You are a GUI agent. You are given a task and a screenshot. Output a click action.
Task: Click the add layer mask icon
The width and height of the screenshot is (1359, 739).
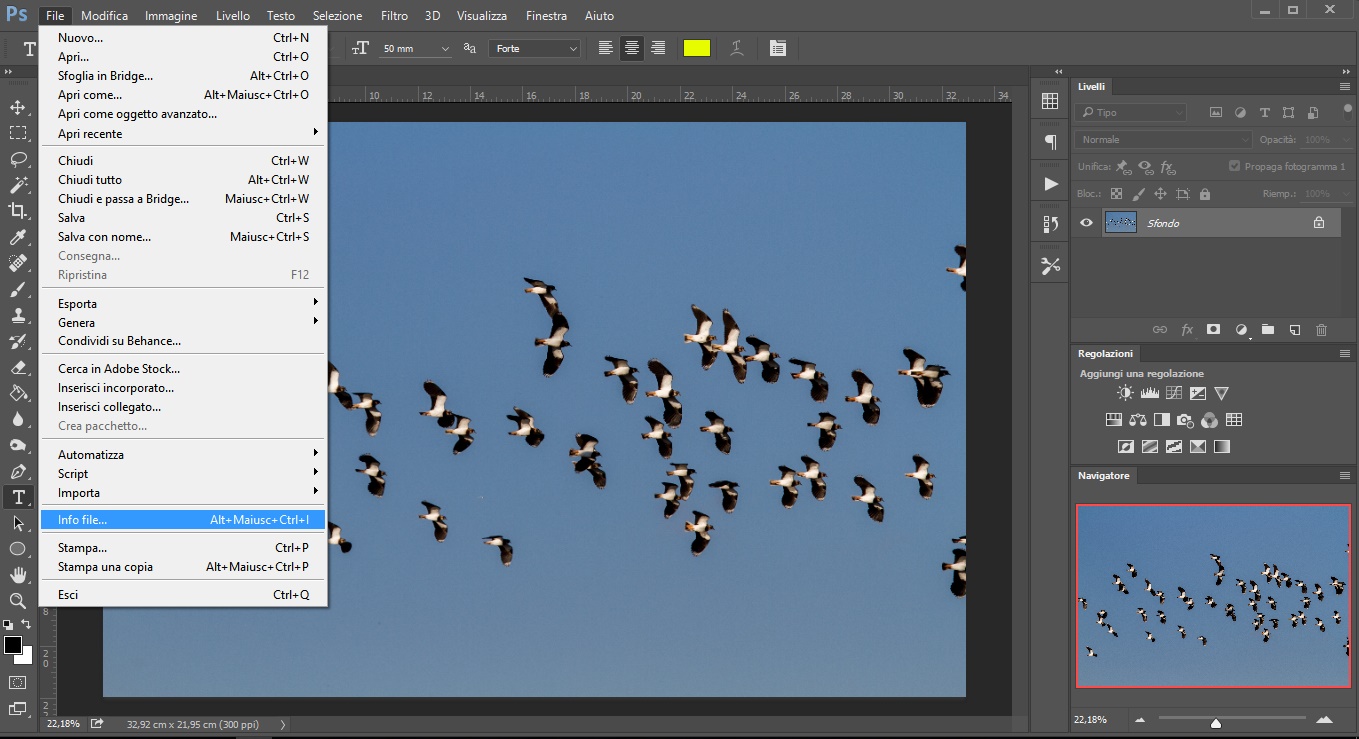pos(1213,329)
